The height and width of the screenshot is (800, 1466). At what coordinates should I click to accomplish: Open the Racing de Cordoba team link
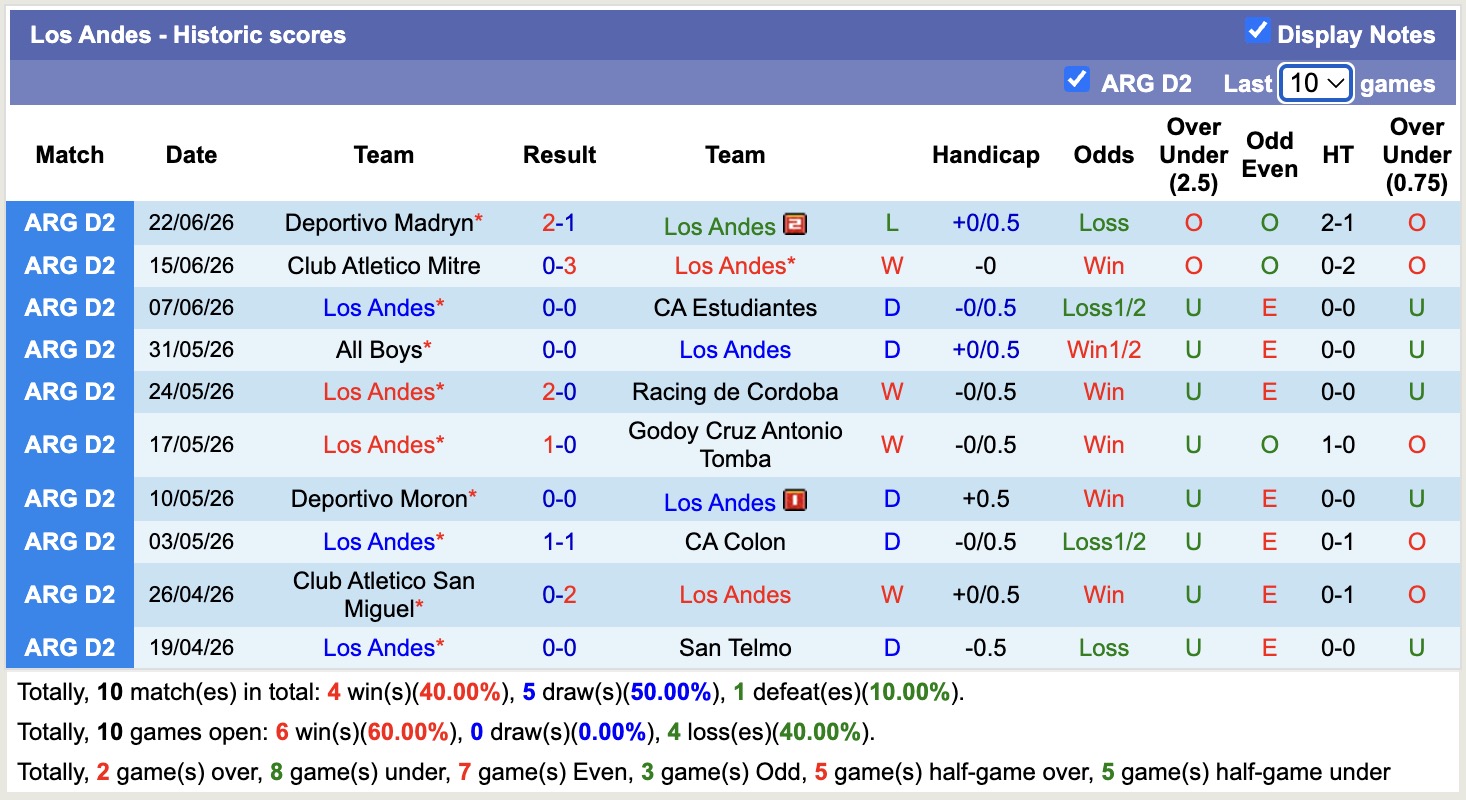[x=735, y=392]
